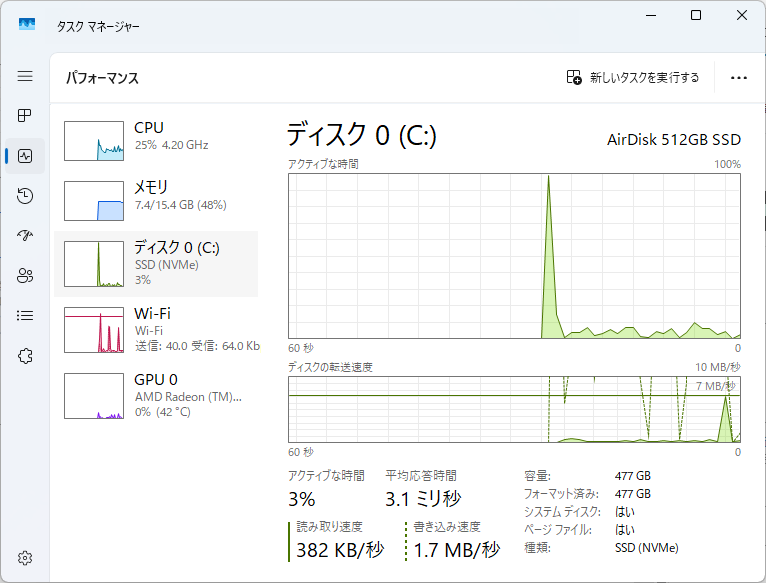Open the App history icon
766x583 pixels.
[x=26, y=196]
